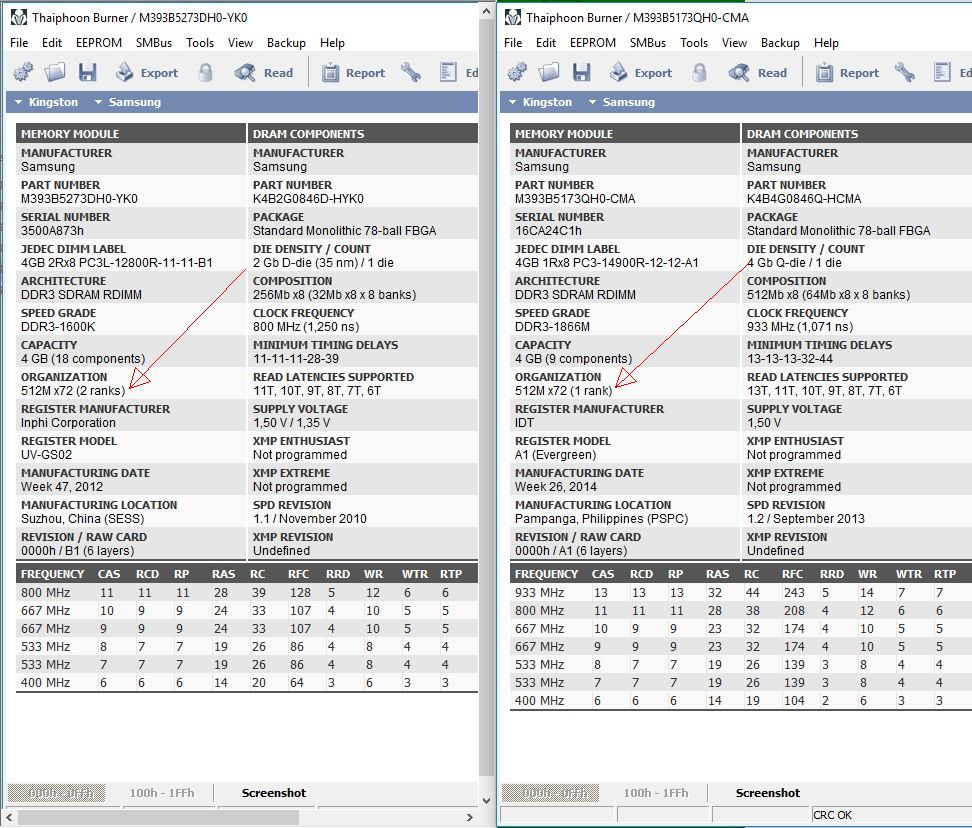The height and width of the screenshot is (828, 972).
Task: Click gear settings icon in right window toolbar
Action: click(518, 73)
